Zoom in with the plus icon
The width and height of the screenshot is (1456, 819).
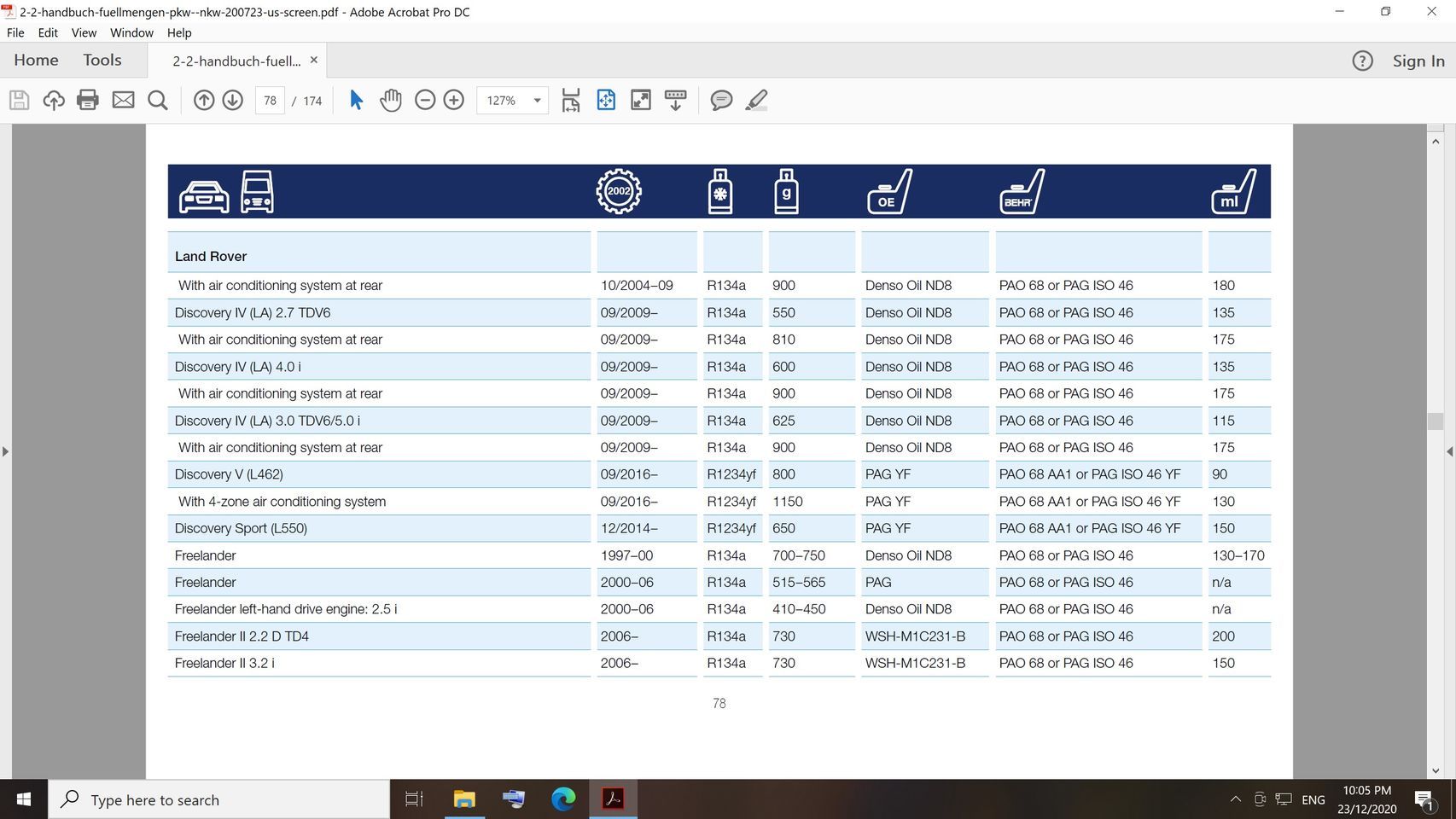coord(454,100)
